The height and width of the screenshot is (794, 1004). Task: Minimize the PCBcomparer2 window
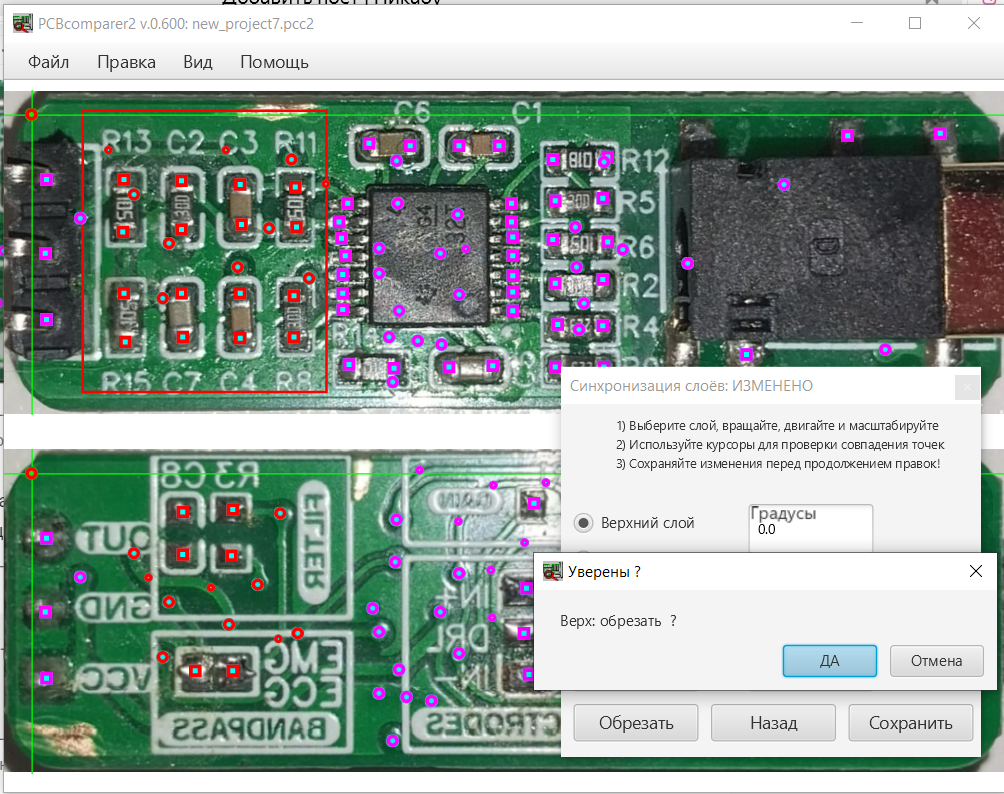point(855,23)
